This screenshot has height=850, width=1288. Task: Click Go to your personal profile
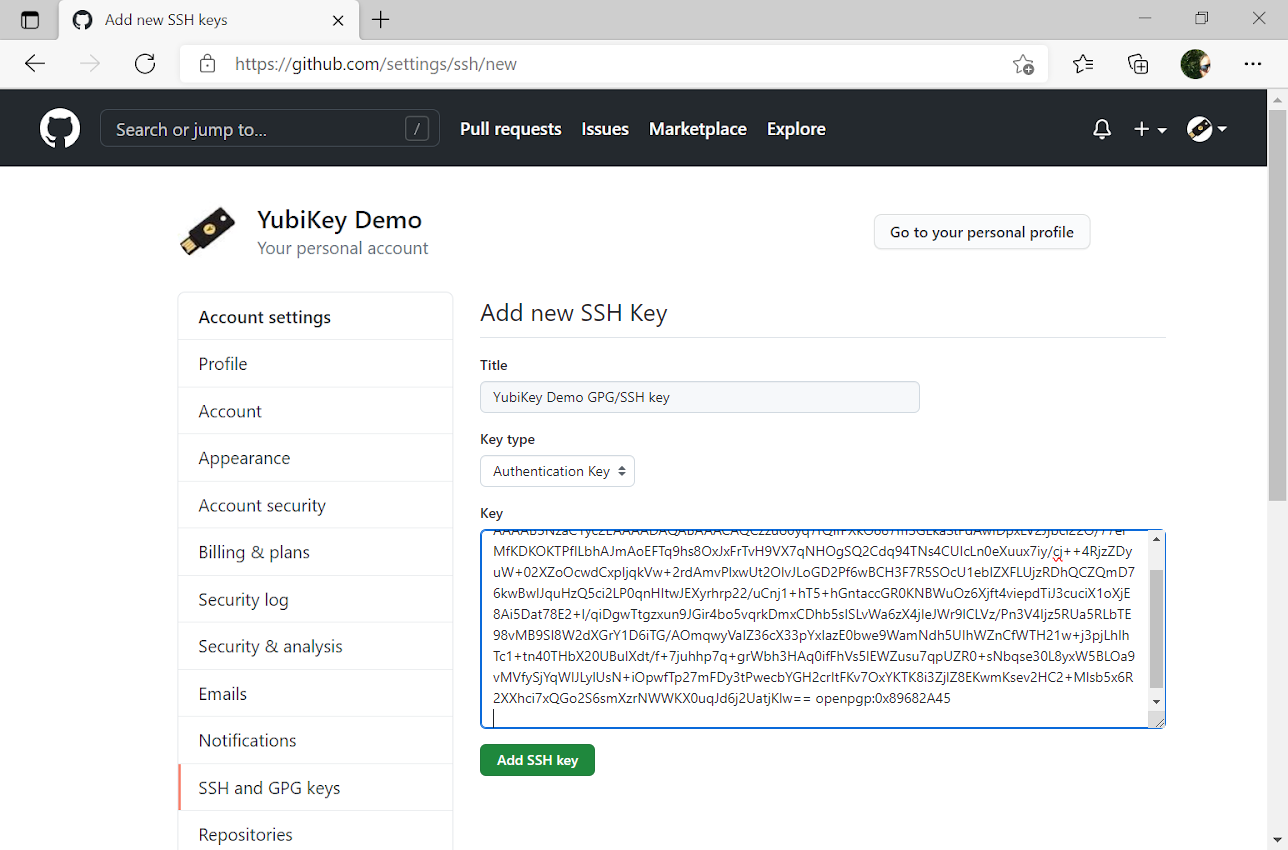tap(981, 232)
